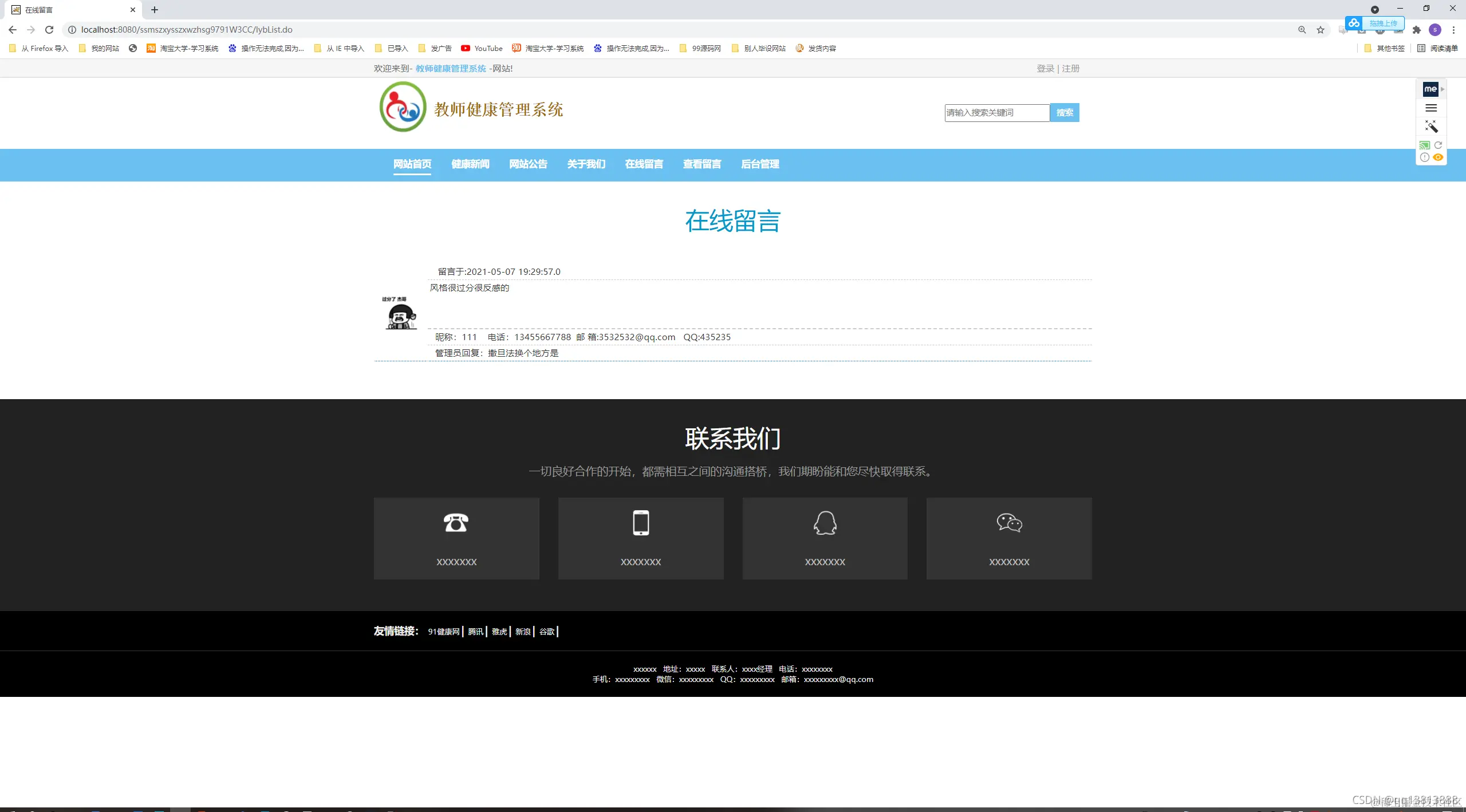Expand the arrow next to 'me' widget

click(x=1442, y=89)
